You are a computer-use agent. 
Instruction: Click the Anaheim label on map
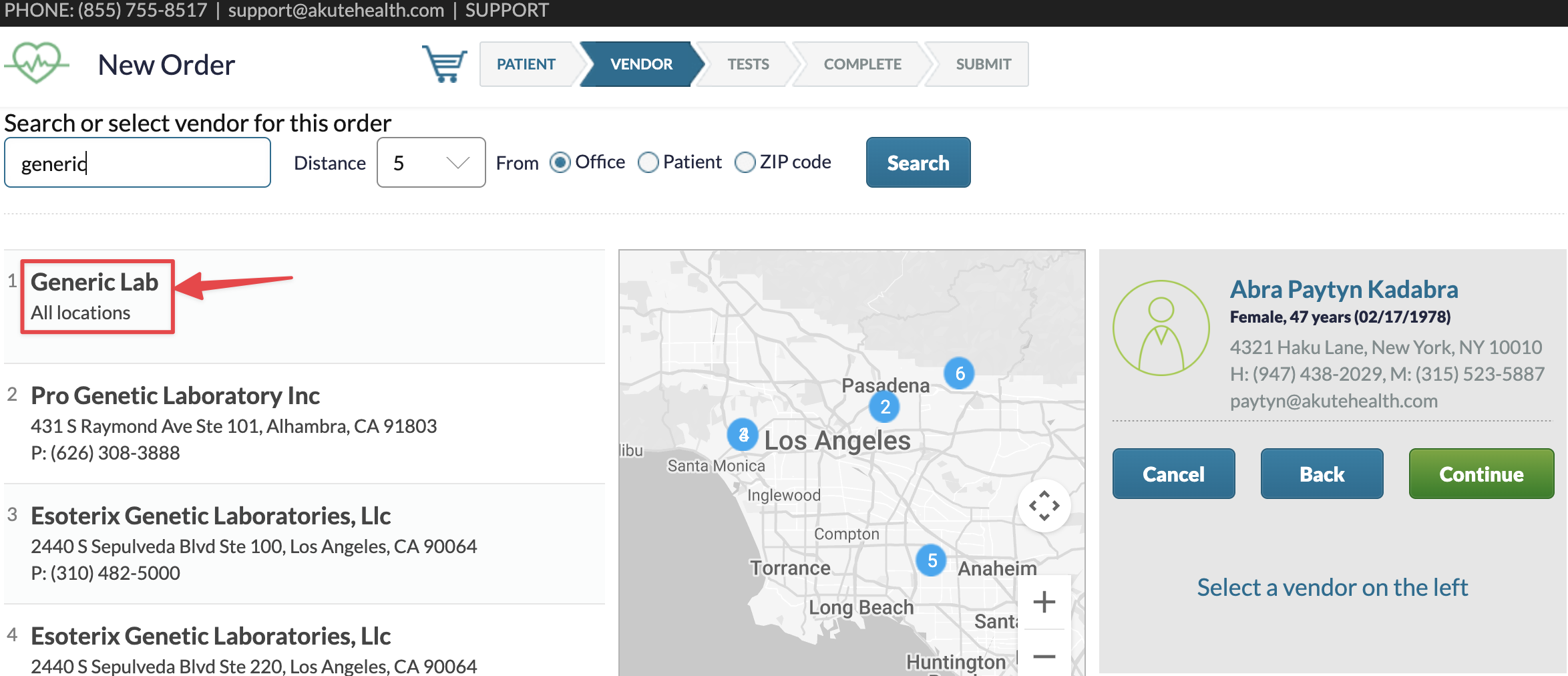click(x=998, y=568)
